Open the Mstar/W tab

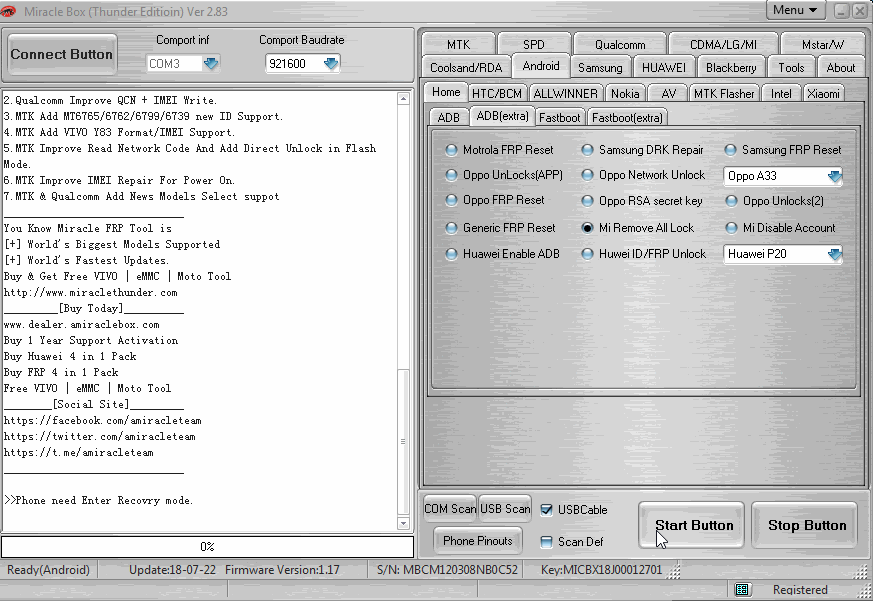[x=822, y=45]
